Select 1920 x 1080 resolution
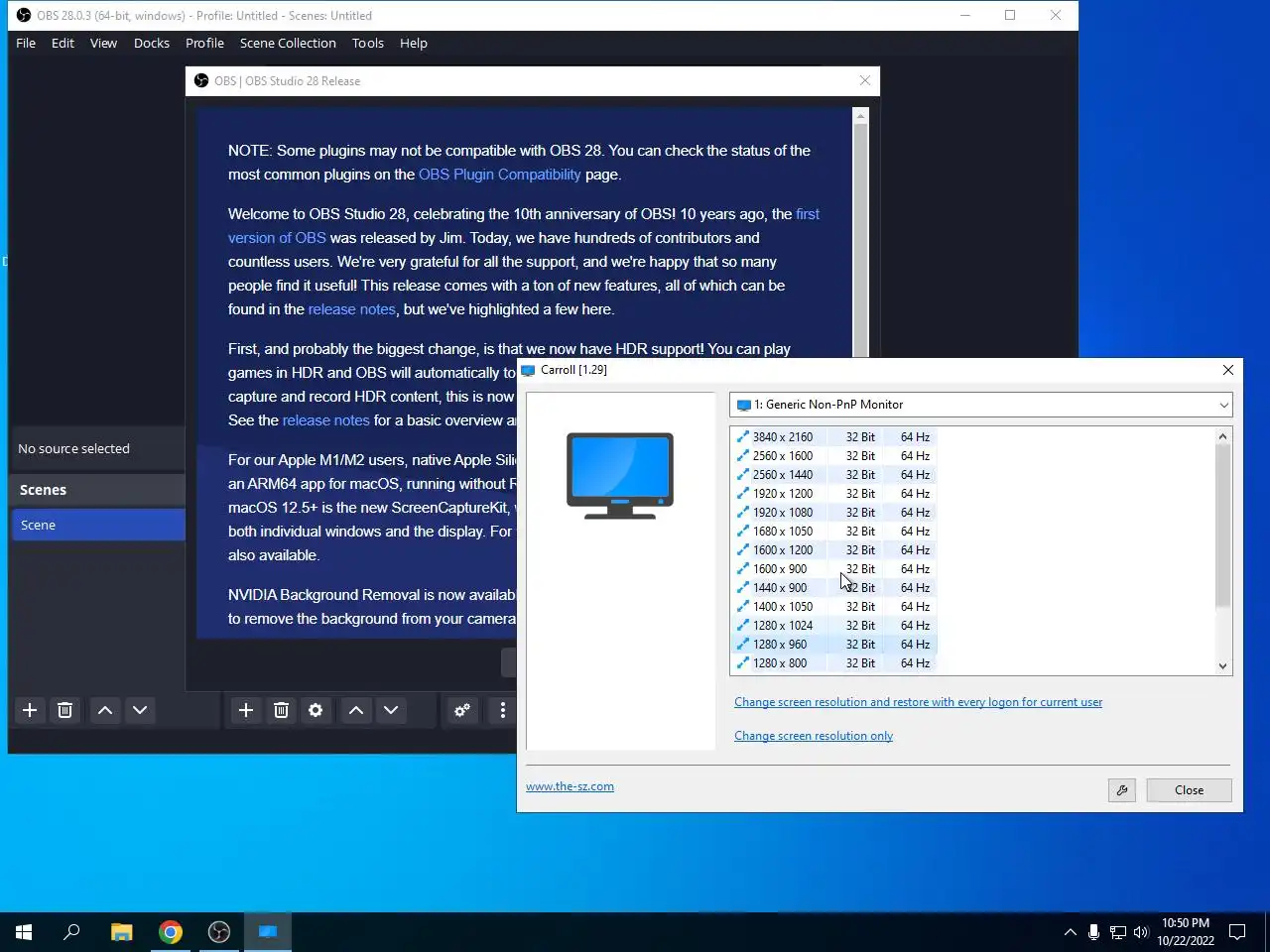The width and height of the screenshot is (1270, 952). 833,513
